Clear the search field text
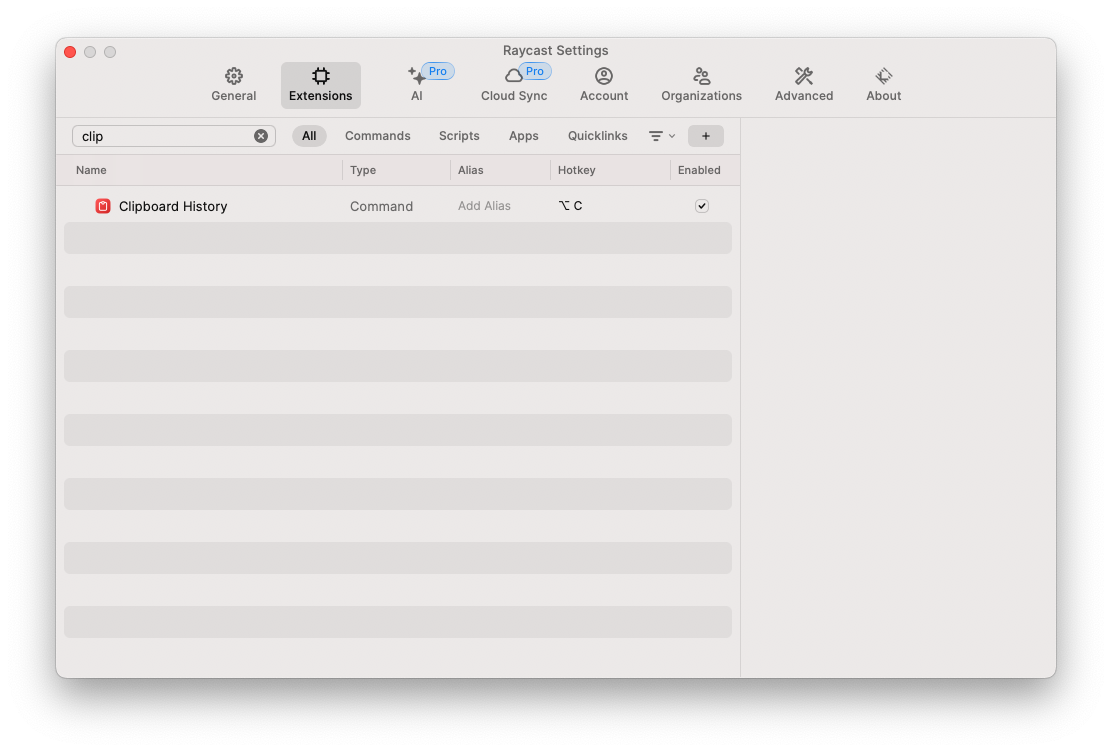The image size is (1112, 752). pos(261,136)
